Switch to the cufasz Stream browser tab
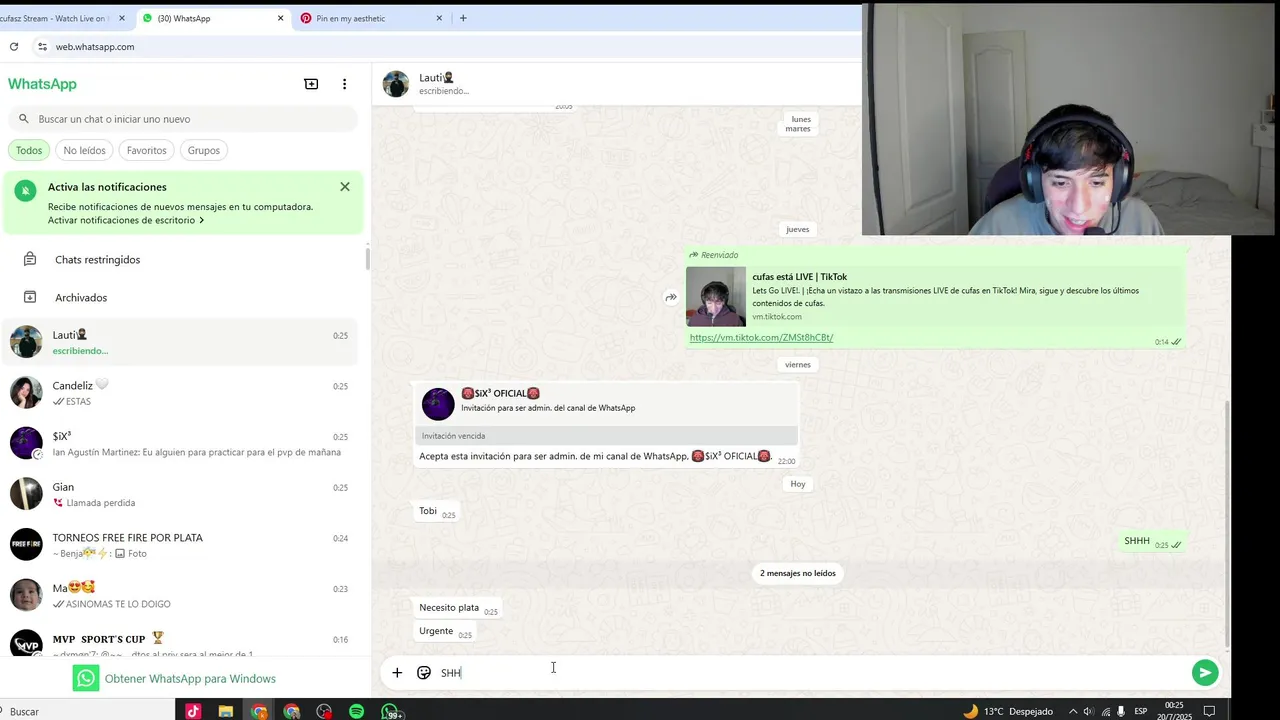The image size is (1280, 720). coord(62,18)
